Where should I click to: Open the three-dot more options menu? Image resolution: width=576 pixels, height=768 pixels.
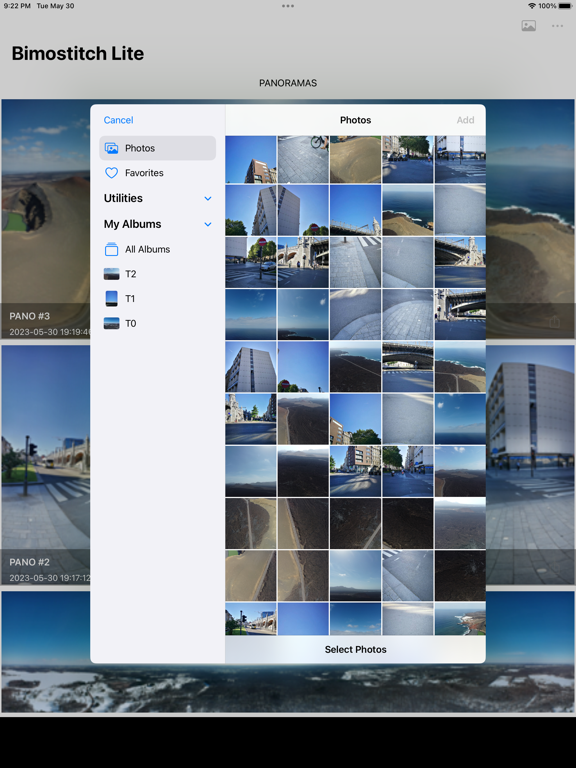[557, 26]
